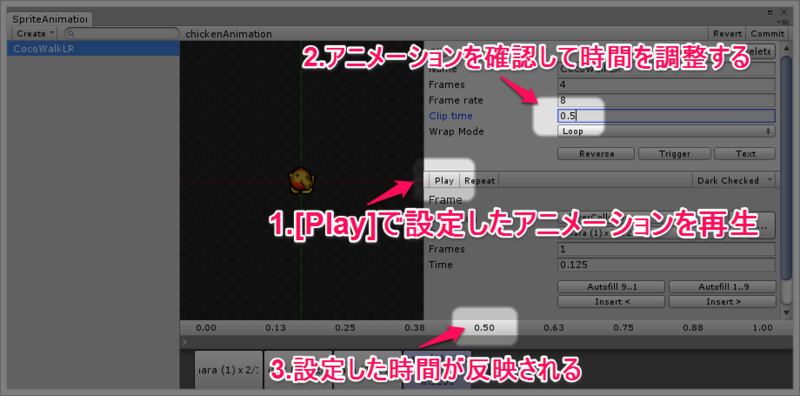Screen dimensions: 800x396
Task: Toggle the Repeat preview option
Action: click(479, 181)
